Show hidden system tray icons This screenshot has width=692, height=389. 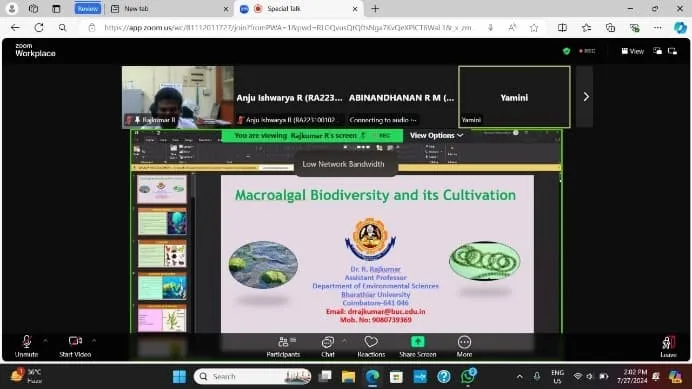(x=519, y=377)
